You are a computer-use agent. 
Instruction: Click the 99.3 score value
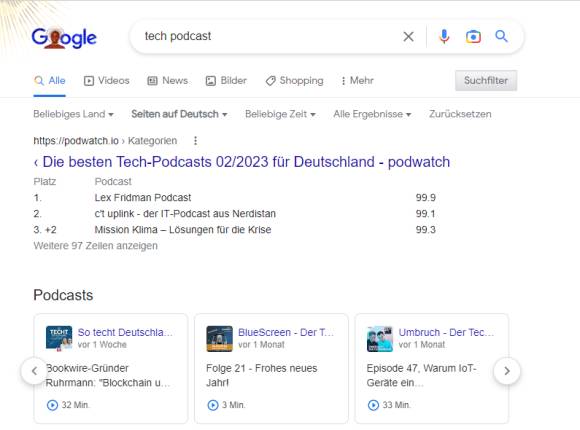[x=425, y=230]
